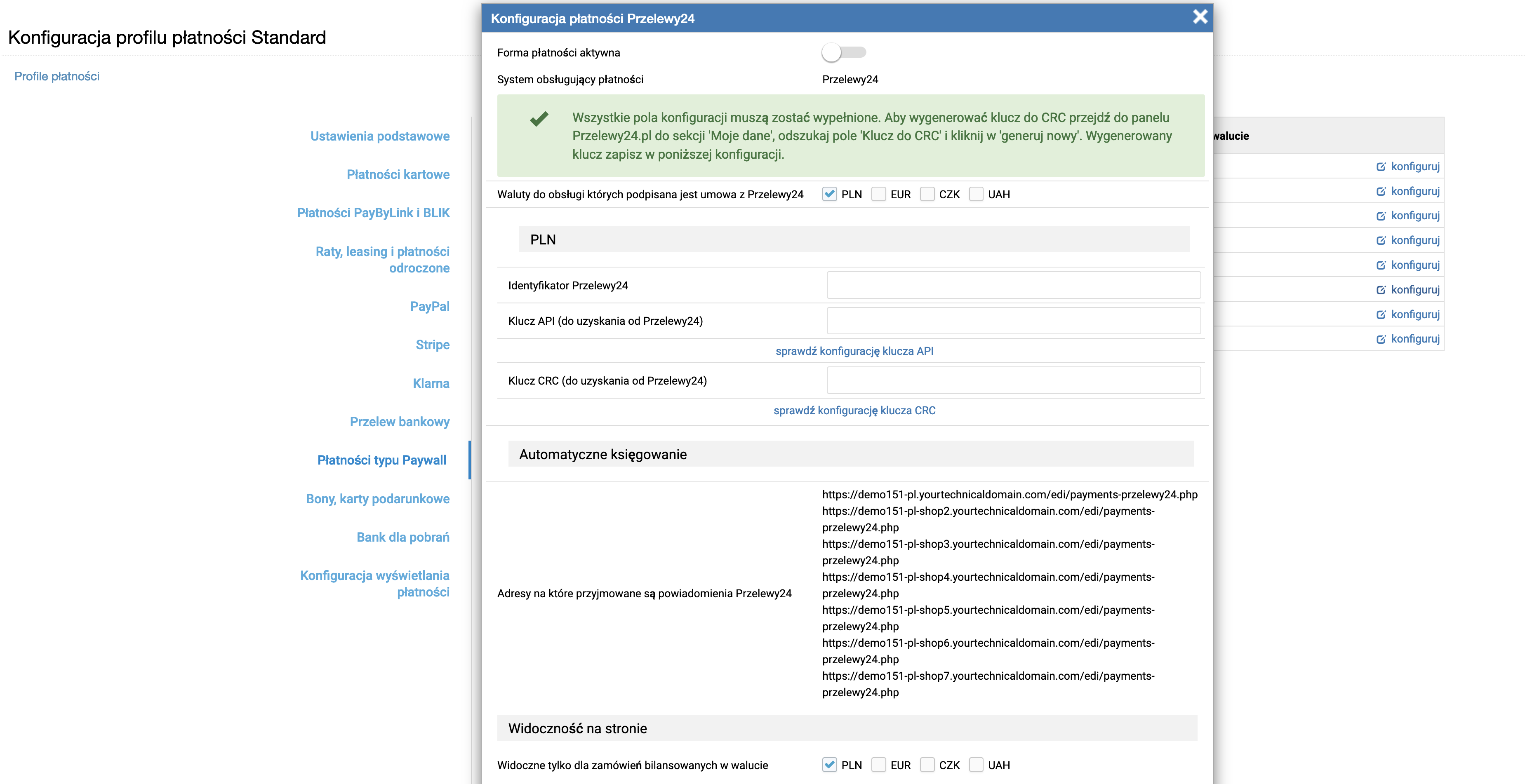Close the Przelewy24 configuration dialog

pos(1199,17)
